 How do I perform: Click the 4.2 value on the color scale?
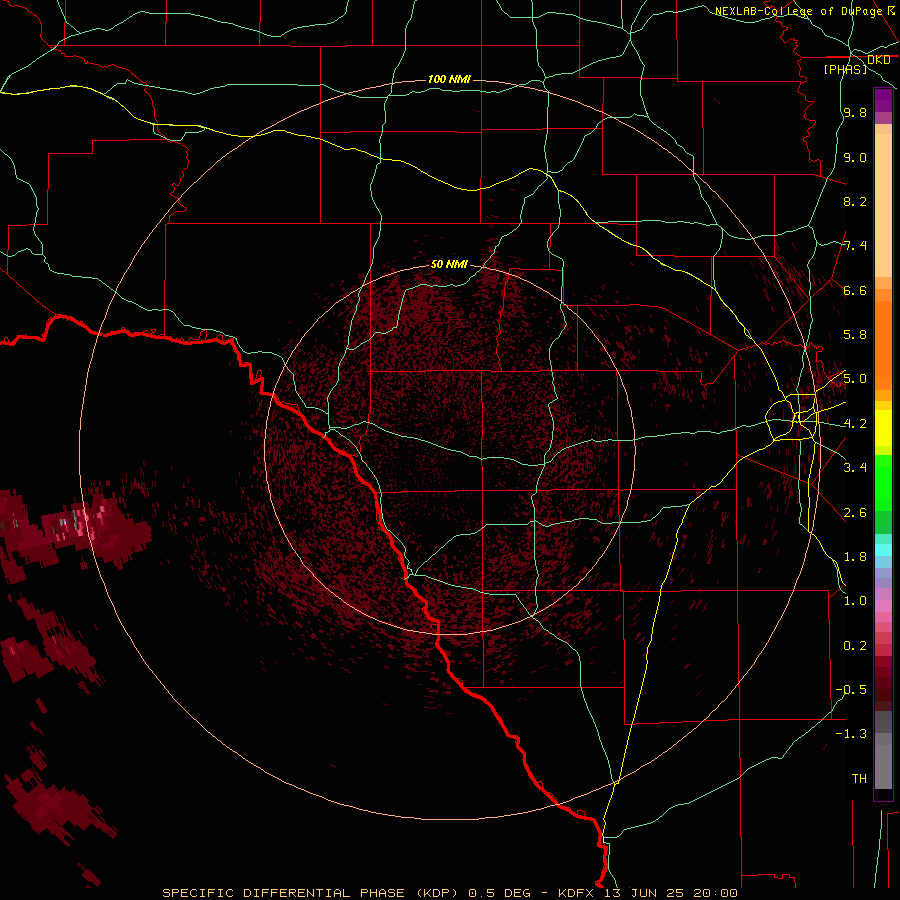[855, 424]
